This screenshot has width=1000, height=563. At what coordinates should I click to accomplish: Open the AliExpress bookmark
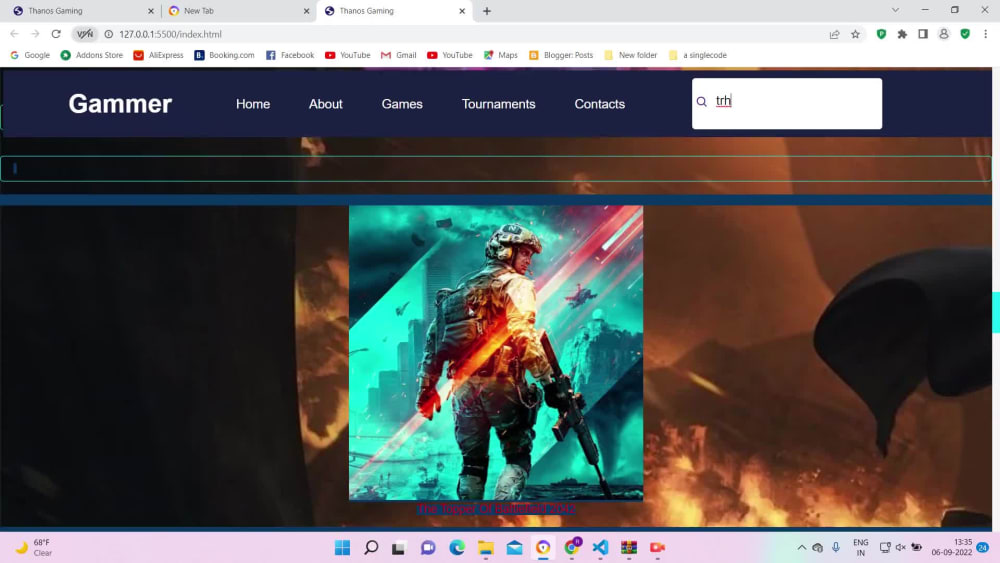pos(158,55)
